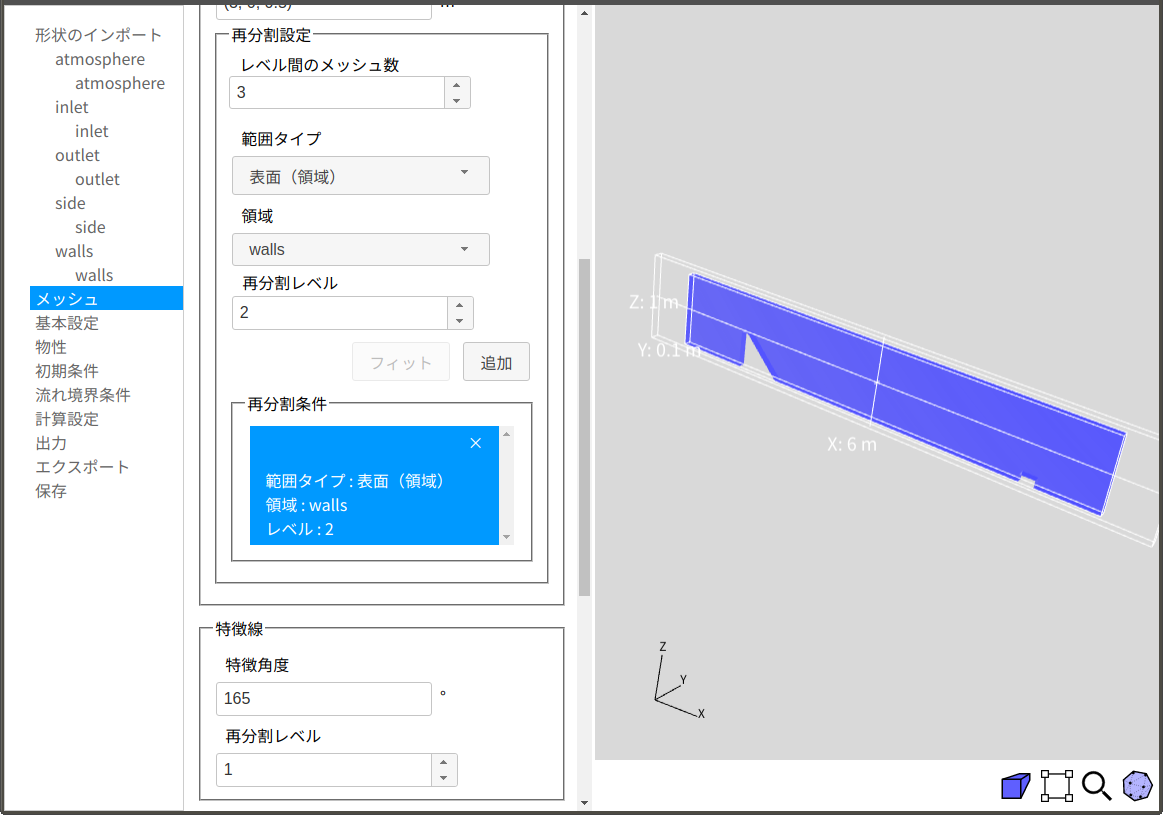The height and width of the screenshot is (815, 1163).
Task: Click the 再分割レベル input showing 2
Action: [x=340, y=313]
